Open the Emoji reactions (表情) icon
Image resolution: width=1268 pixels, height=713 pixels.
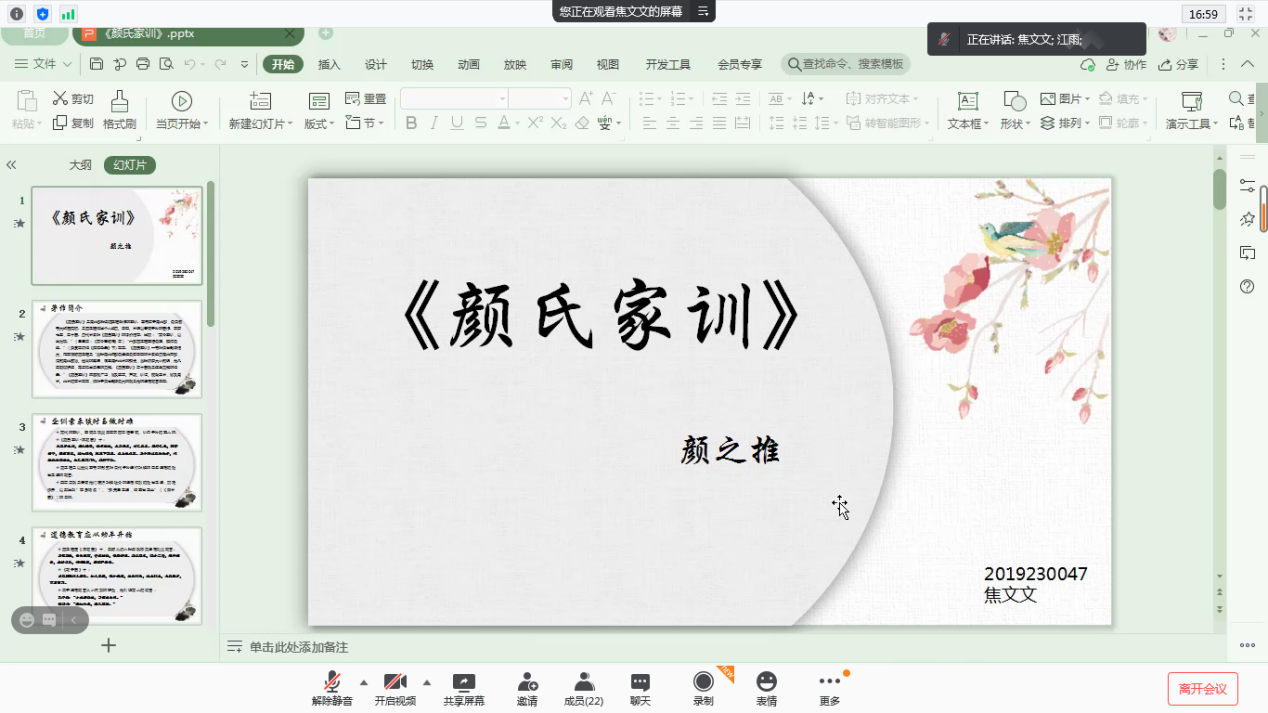[x=766, y=683]
